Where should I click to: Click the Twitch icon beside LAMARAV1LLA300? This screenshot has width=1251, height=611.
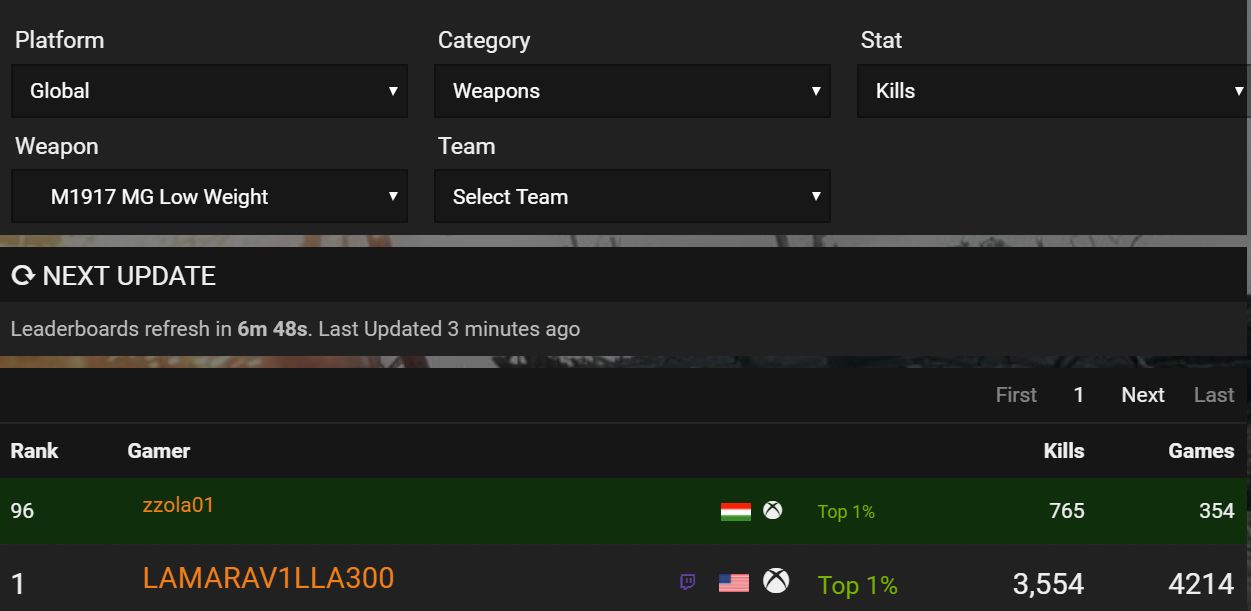(688, 582)
